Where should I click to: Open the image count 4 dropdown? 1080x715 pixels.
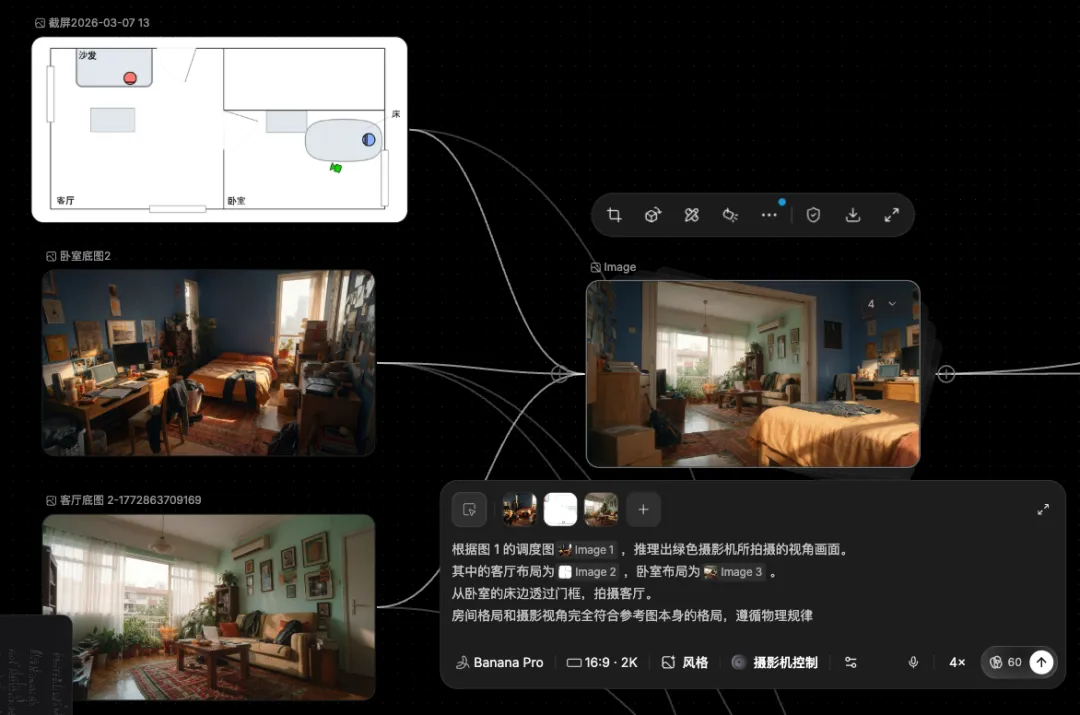[x=882, y=304]
